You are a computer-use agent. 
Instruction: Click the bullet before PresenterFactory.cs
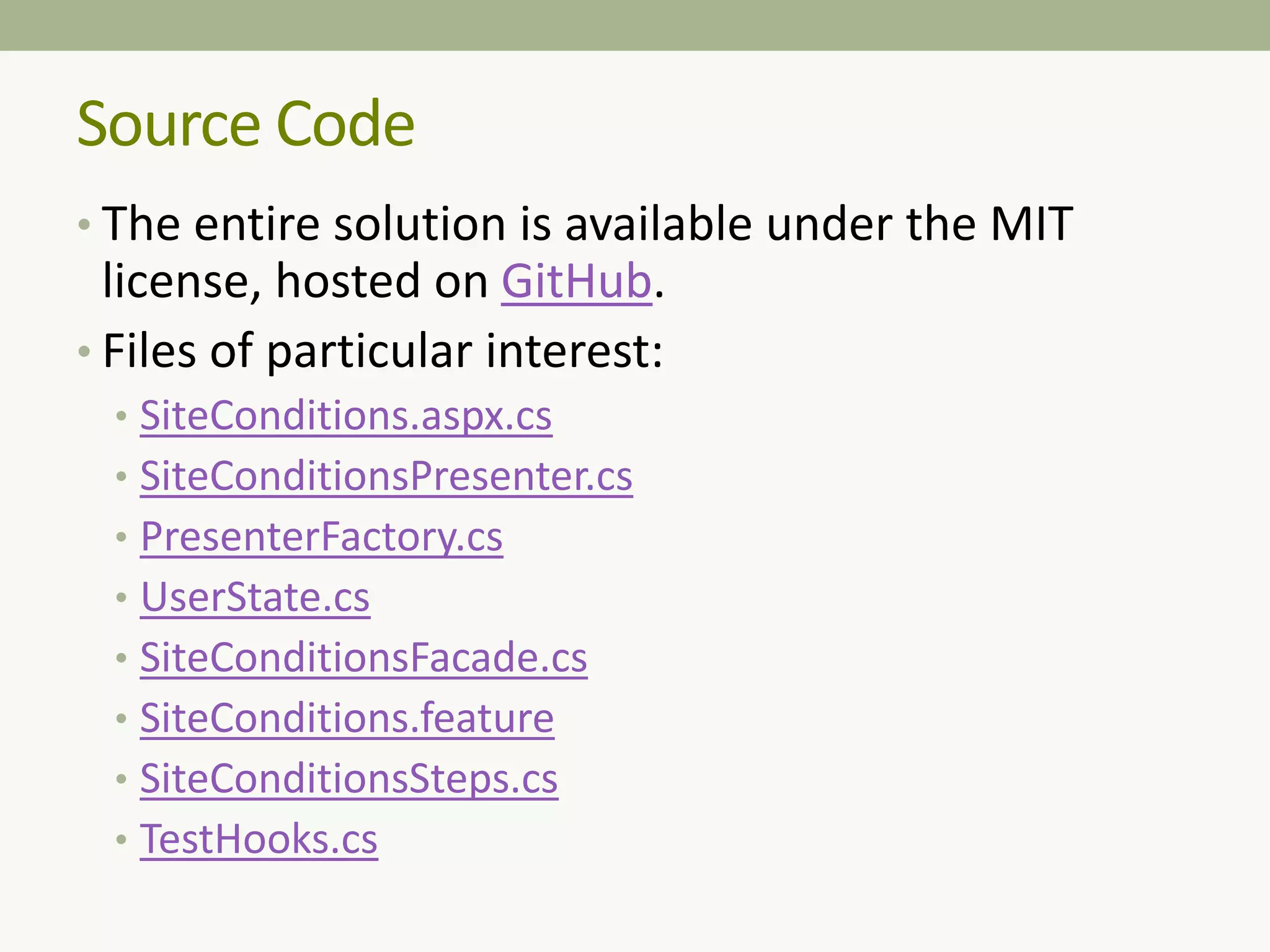(x=122, y=537)
